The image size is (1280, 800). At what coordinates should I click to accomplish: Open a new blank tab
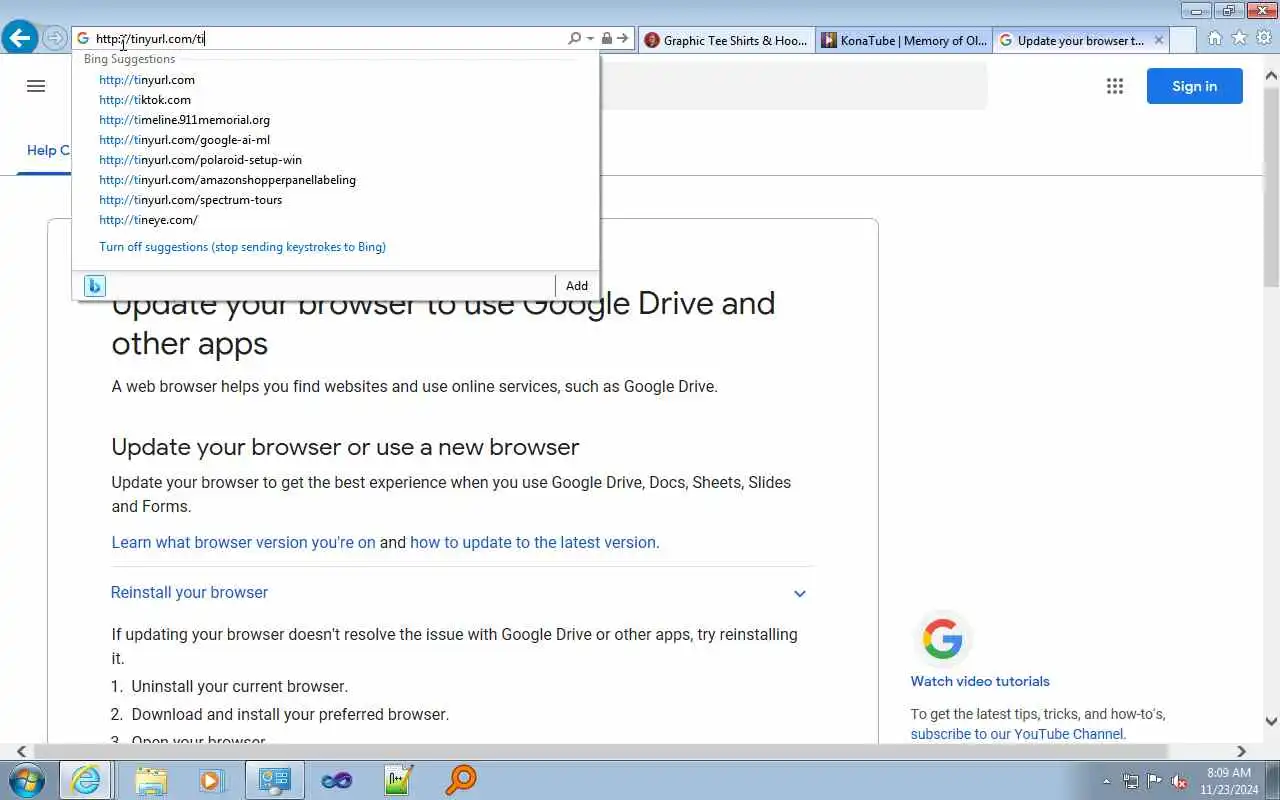pos(1183,40)
